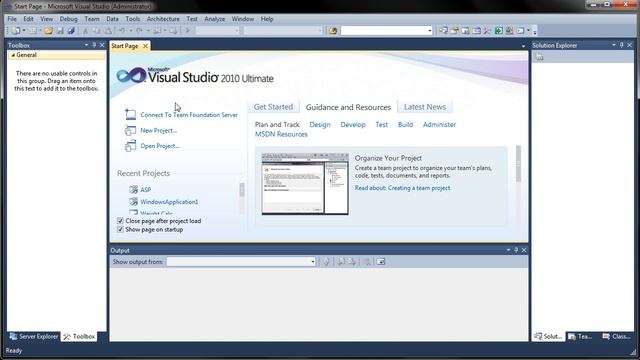Click the New Project... link
This screenshot has width=640, height=360.
tap(158, 130)
